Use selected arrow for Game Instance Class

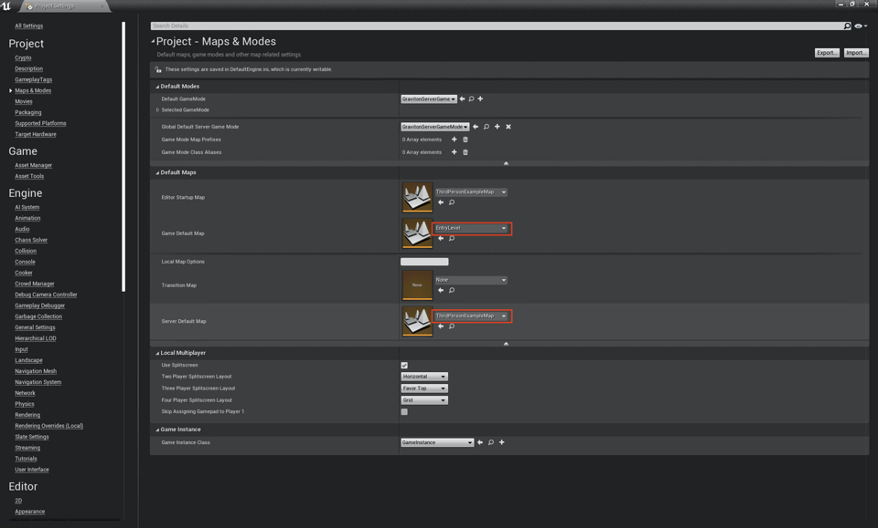click(480, 442)
